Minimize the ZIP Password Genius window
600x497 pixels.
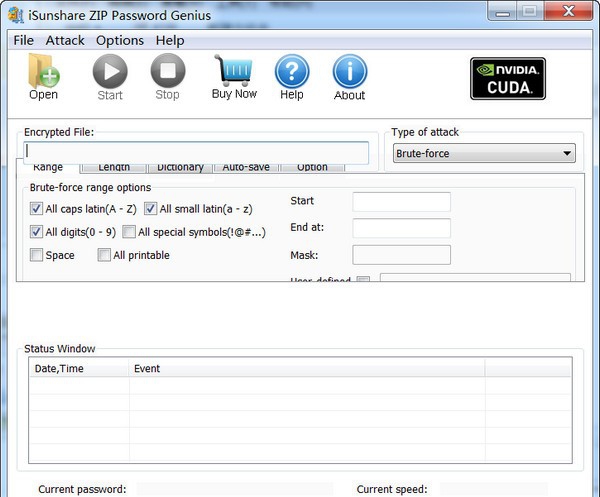pyautogui.click(x=502, y=11)
